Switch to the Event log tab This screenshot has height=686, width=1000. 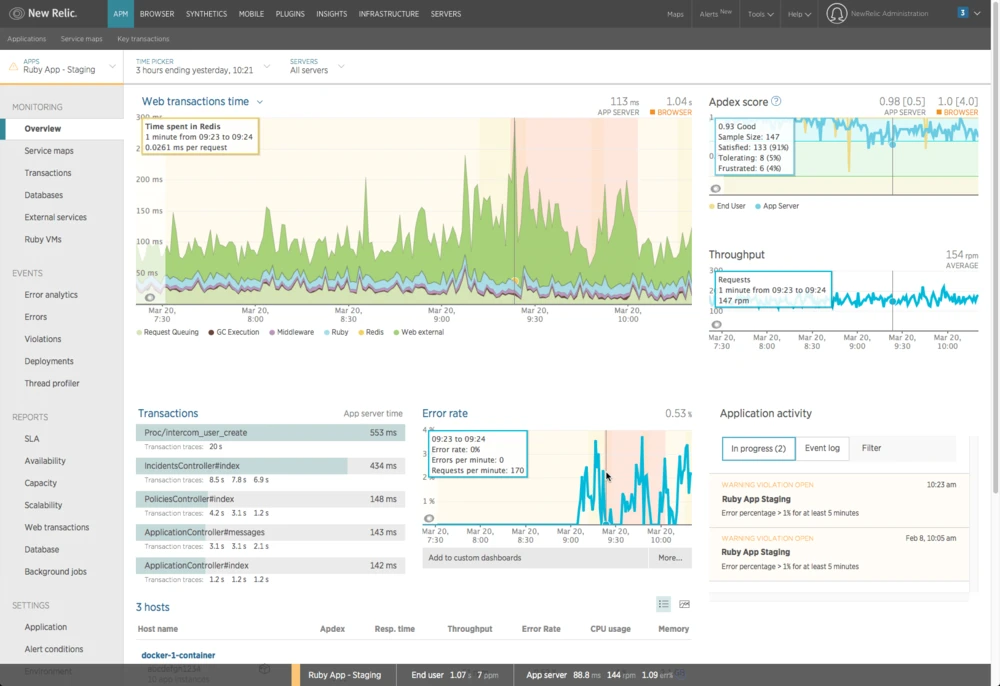(x=822, y=448)
